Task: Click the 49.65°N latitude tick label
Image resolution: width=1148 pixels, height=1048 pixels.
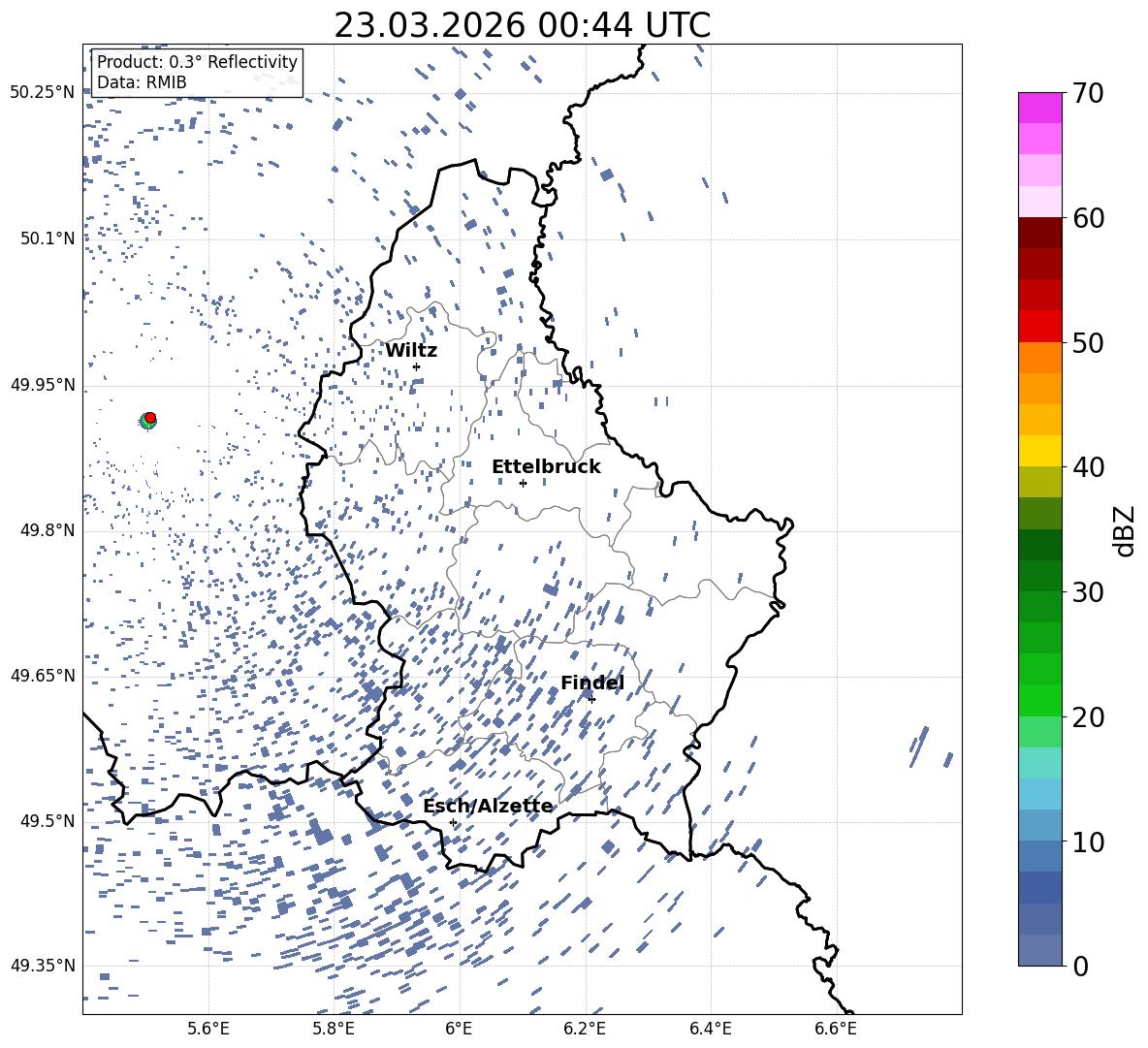Action: coord(43,675)
